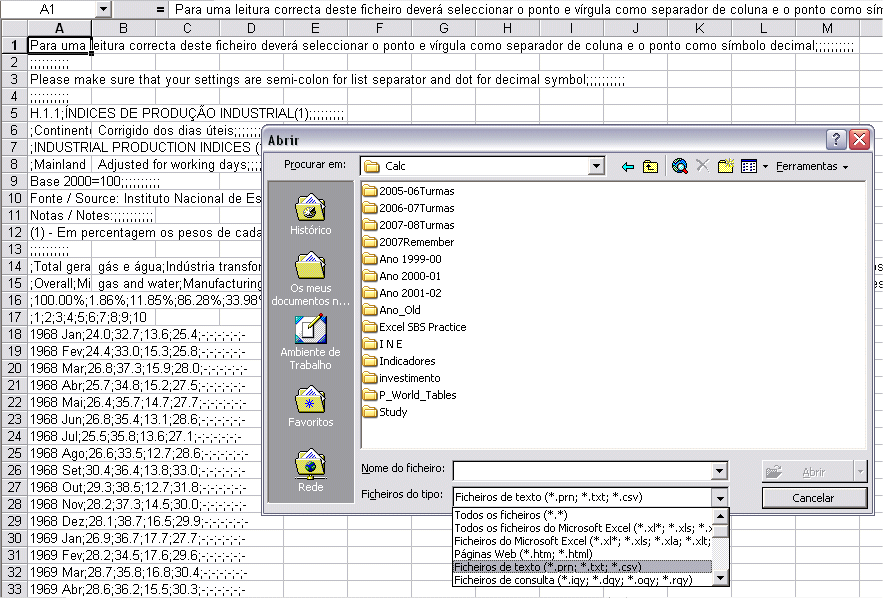Select the Ano_Old folder
This screenshot has width=883, height=598.
coord(393,310)
